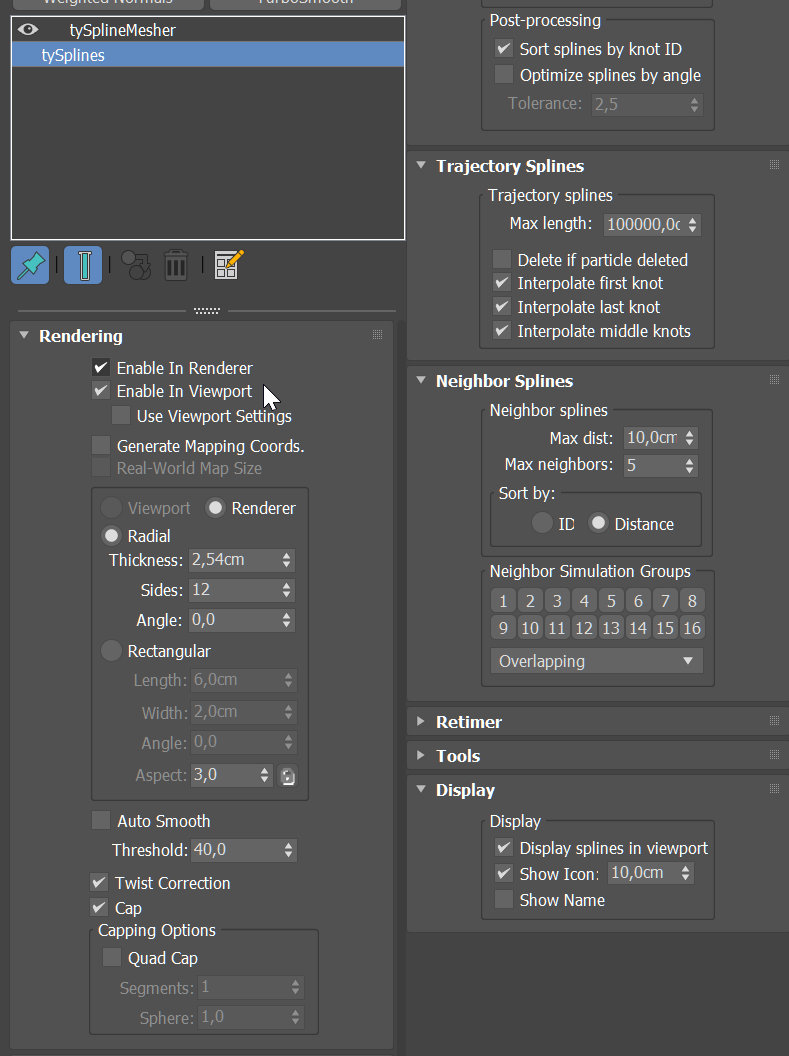Click Tools rollout grip icon
789x1056 pixels.
coord(774,755)
